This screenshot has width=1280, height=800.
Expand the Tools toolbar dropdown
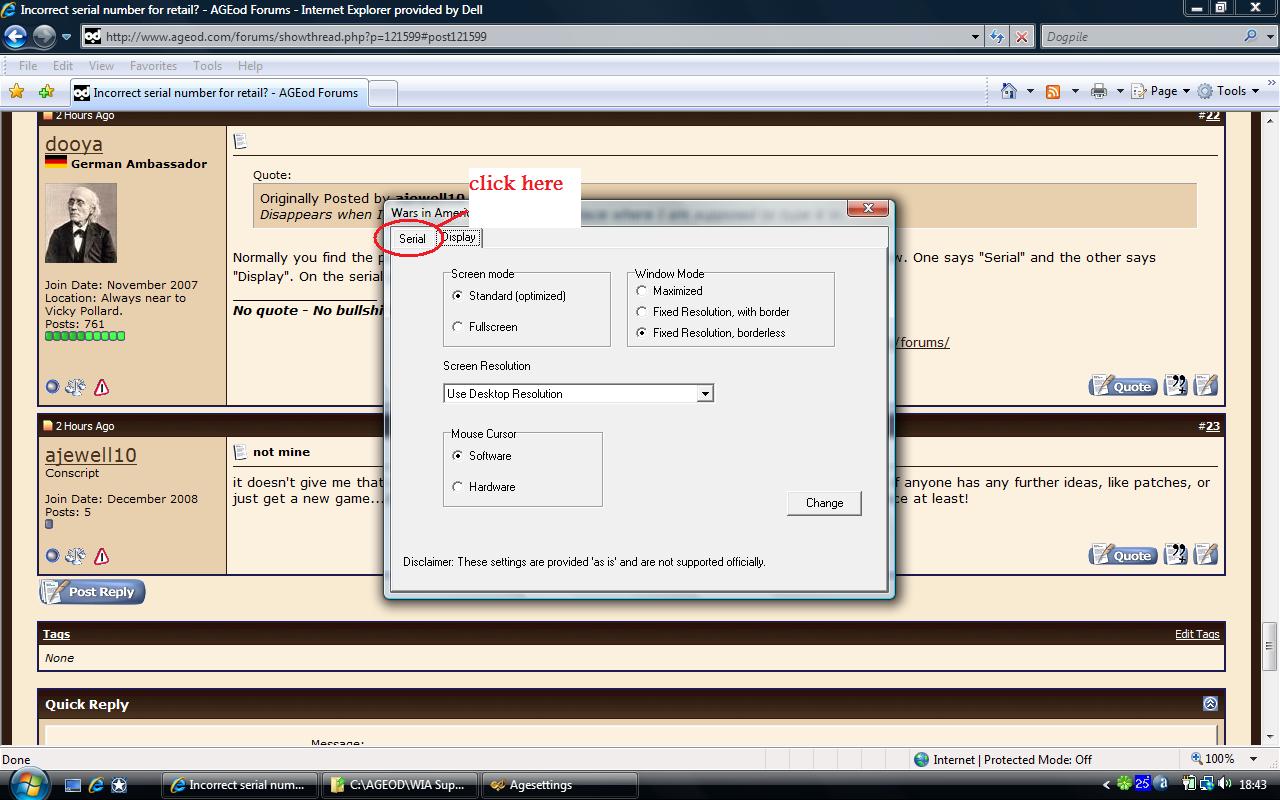[1231, 91]
